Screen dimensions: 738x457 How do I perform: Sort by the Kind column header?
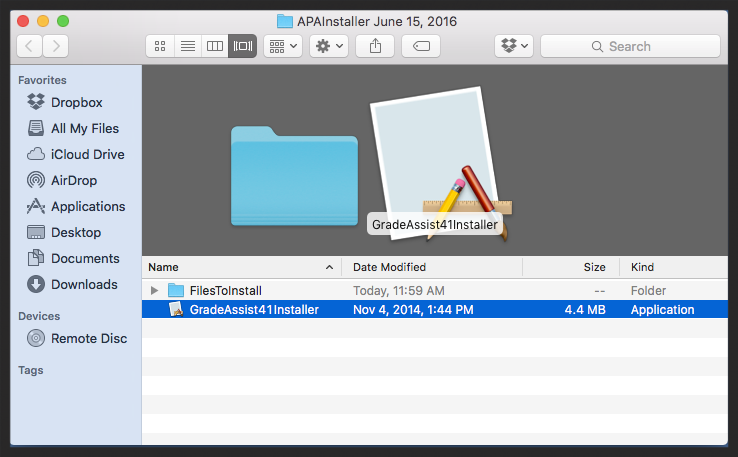click(x=674, y=267)
